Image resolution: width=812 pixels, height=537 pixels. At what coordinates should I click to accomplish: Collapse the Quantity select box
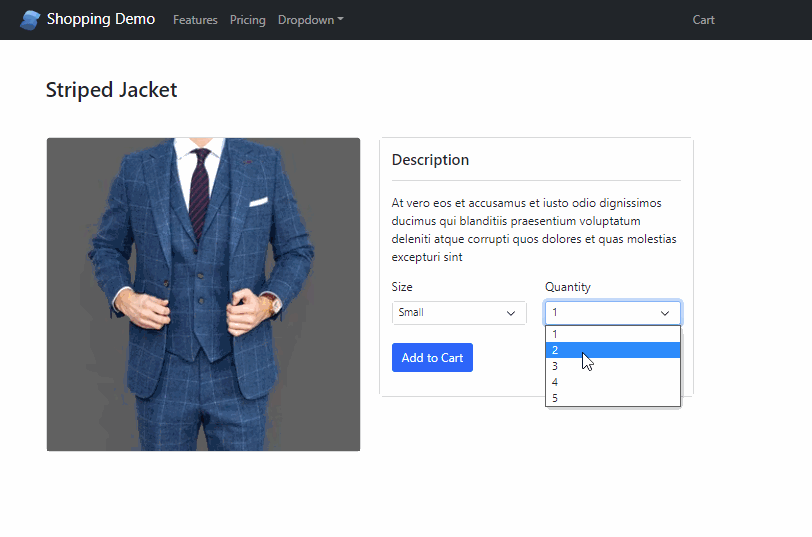click(613, 313)
